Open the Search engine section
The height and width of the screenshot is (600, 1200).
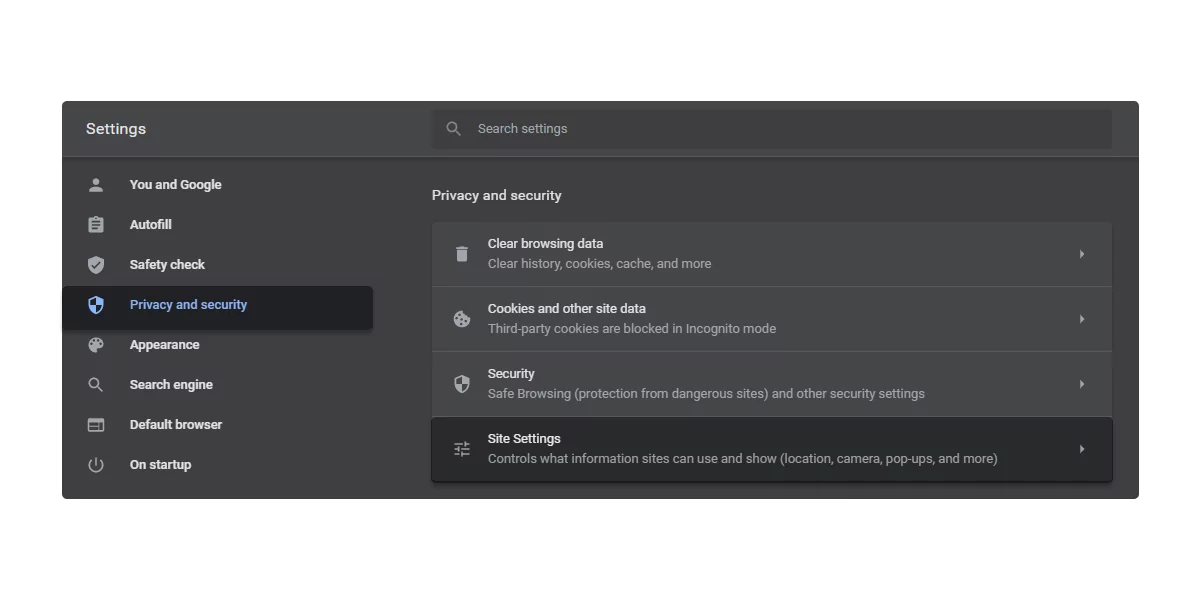coord(217,385)
